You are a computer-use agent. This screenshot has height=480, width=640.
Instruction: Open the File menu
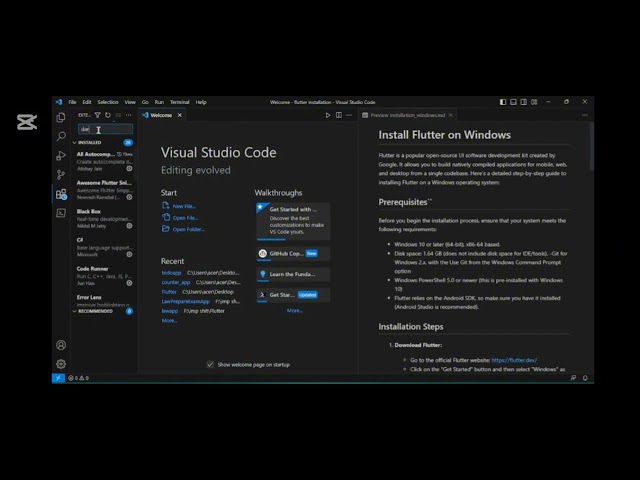(72, 102)
